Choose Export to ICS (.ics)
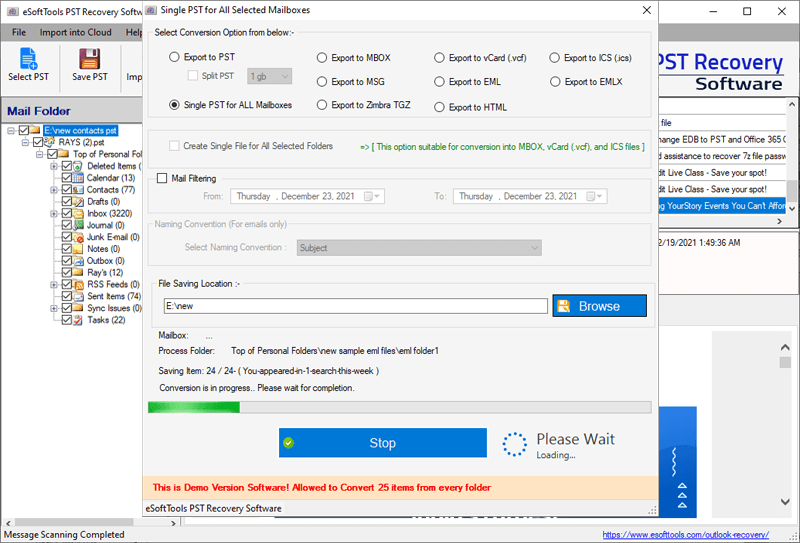Screen dimensions: 800x543 [x=555, y=58]
